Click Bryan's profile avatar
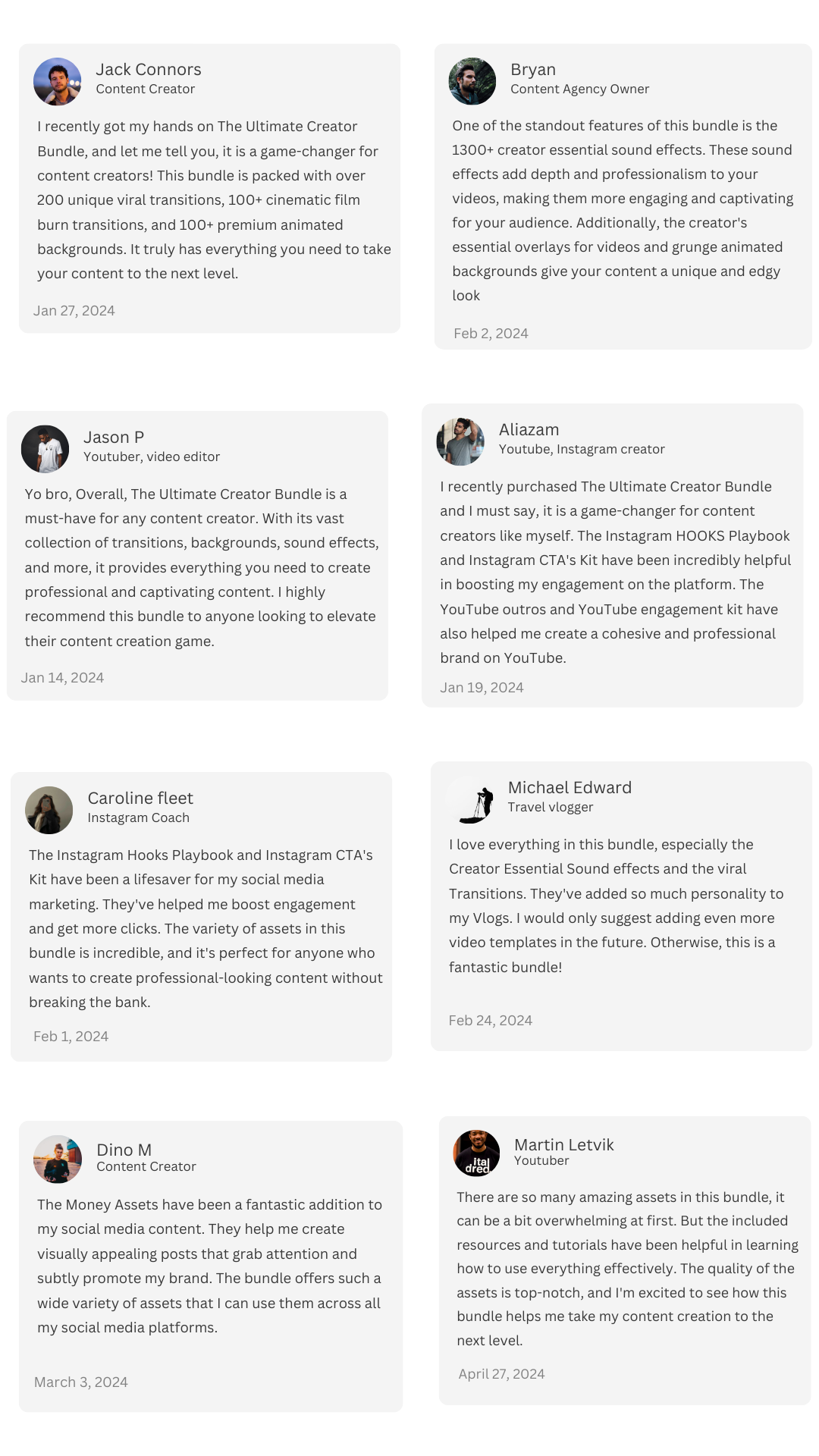The height and width of the screenshot is (1456, 819). [472, 81]
